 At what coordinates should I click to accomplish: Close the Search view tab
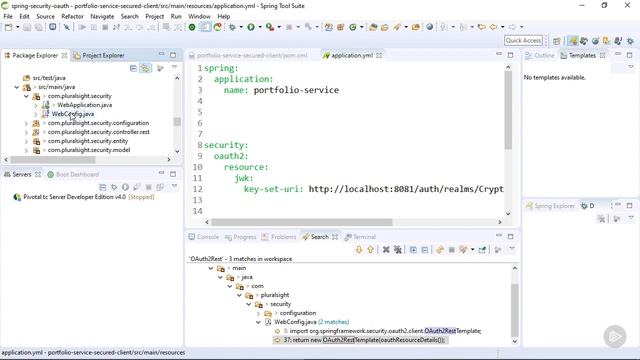[335, 237]
